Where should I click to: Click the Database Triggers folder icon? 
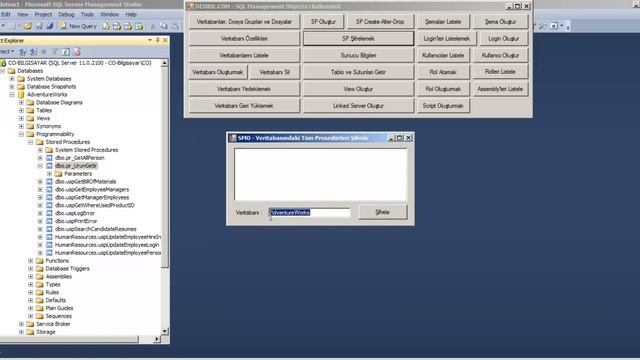click(40, 269)
